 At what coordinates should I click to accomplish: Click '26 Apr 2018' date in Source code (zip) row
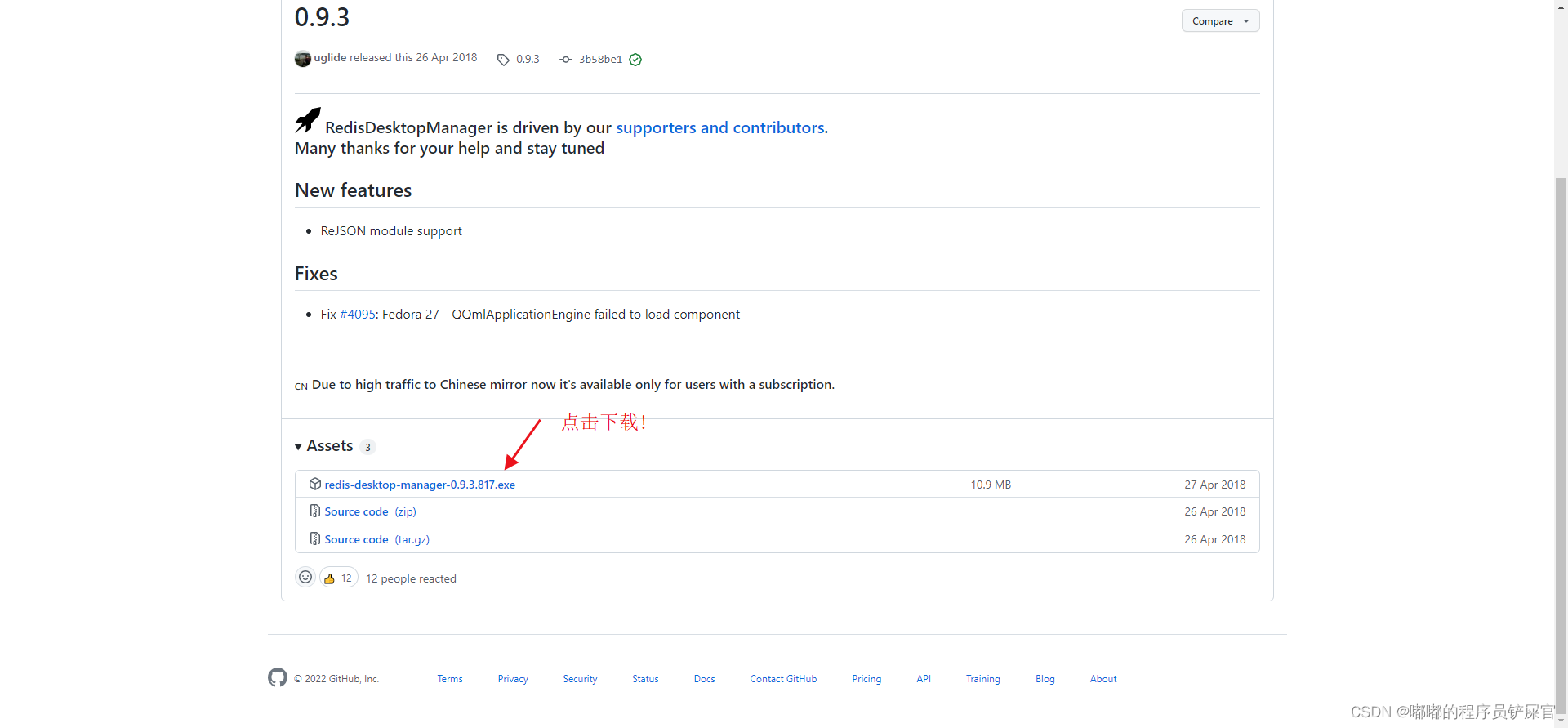[x=1215, y=511]
